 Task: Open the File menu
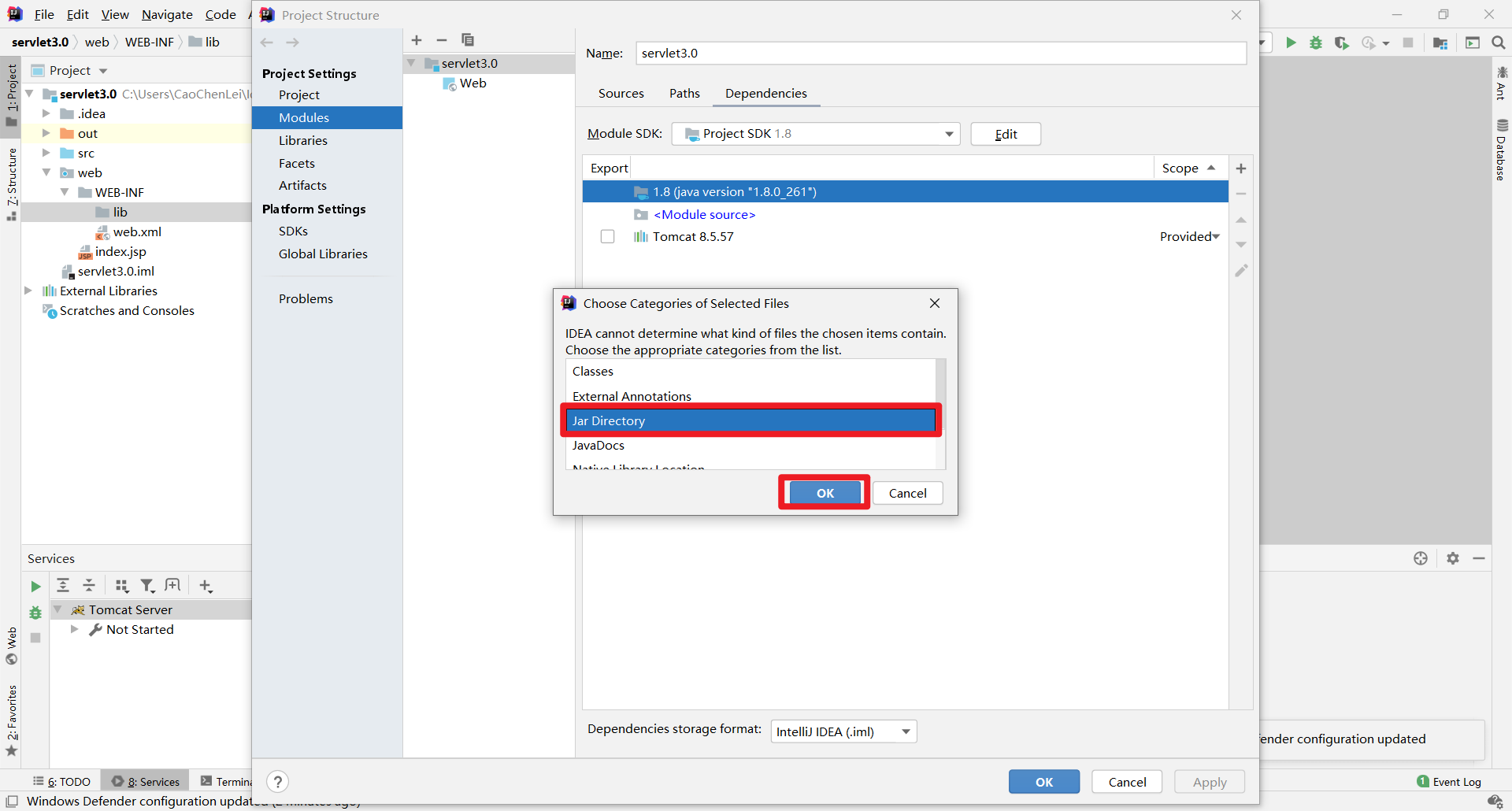tap(44, 15)
